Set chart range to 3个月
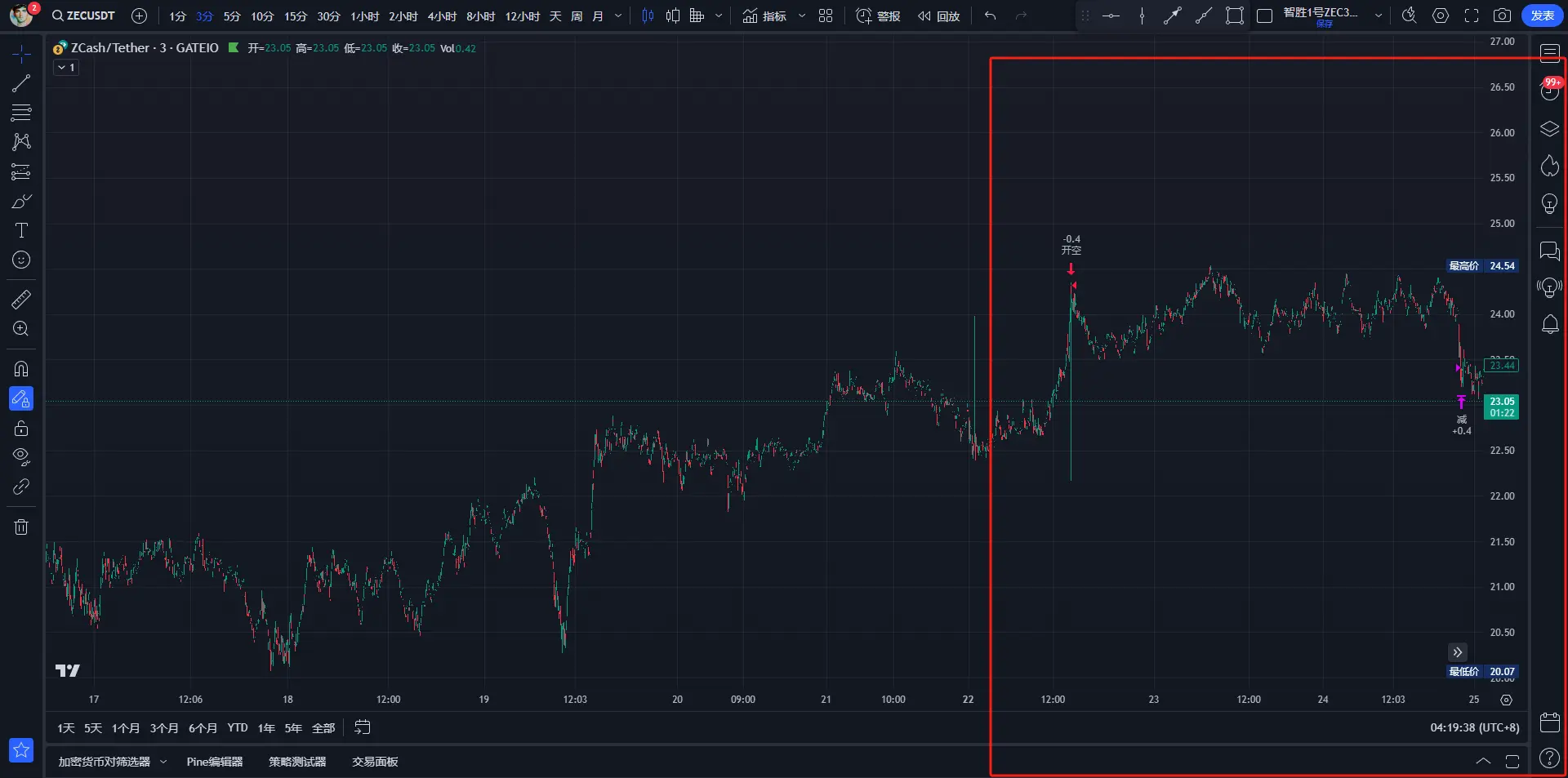The image size is (1568, 778). click(164, 728)
